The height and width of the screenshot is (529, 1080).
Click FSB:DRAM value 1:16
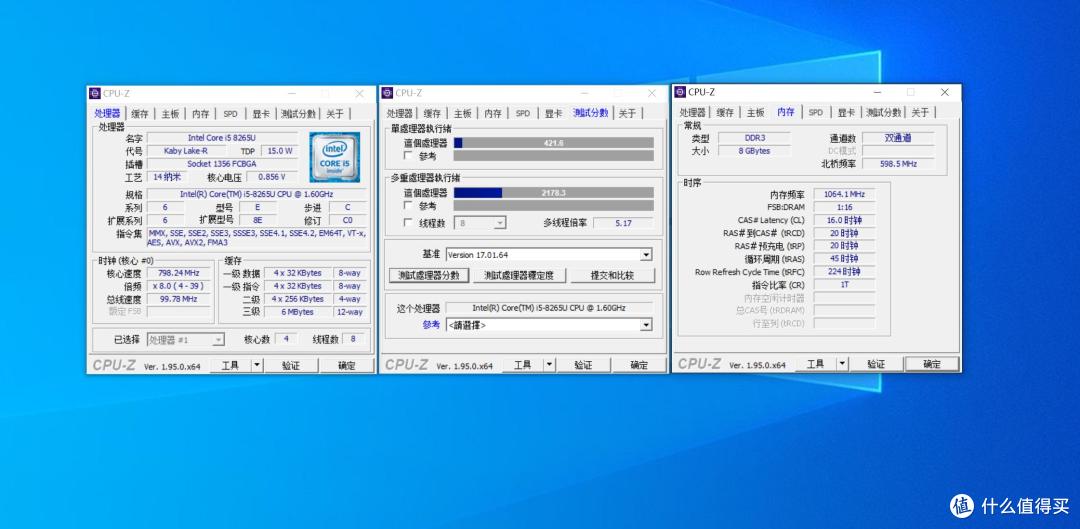[x=844, y=207]
